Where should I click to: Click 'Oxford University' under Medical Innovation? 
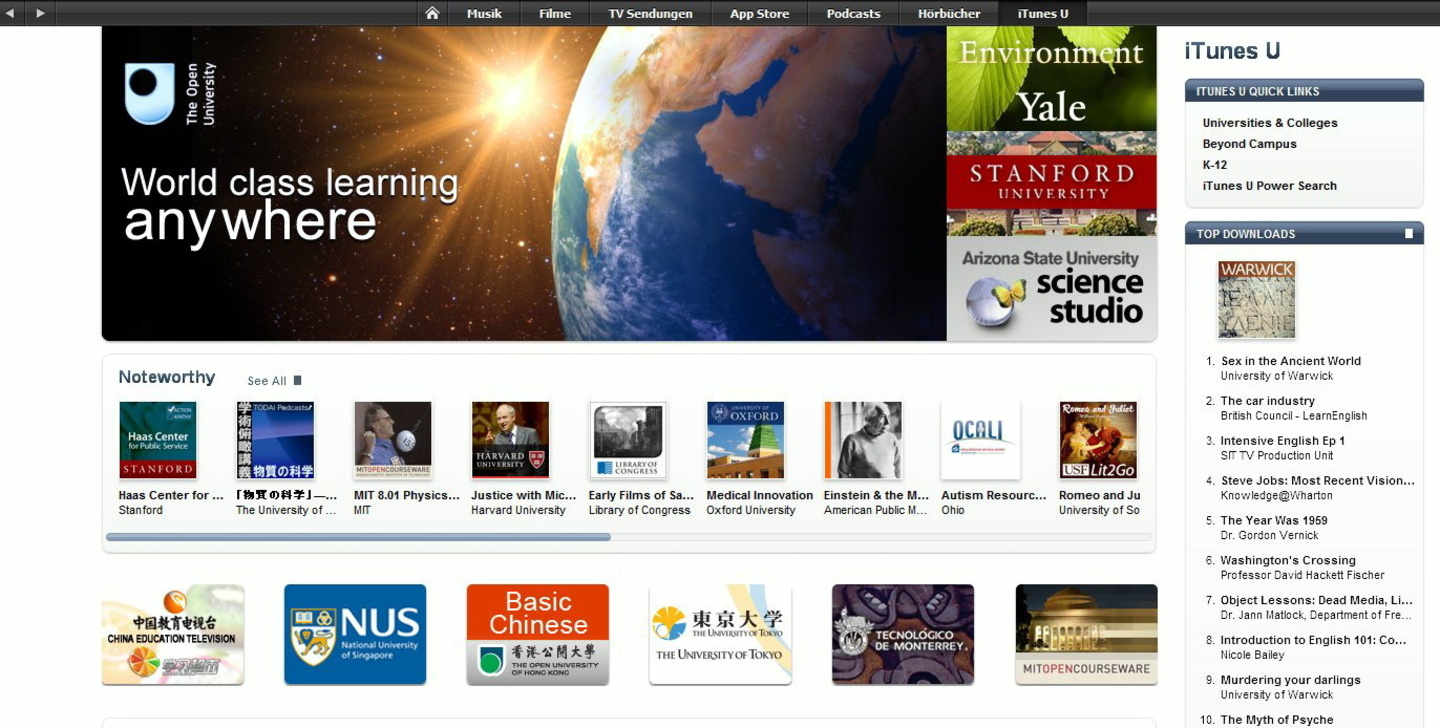pyautogui.click(x=750, y=511)
